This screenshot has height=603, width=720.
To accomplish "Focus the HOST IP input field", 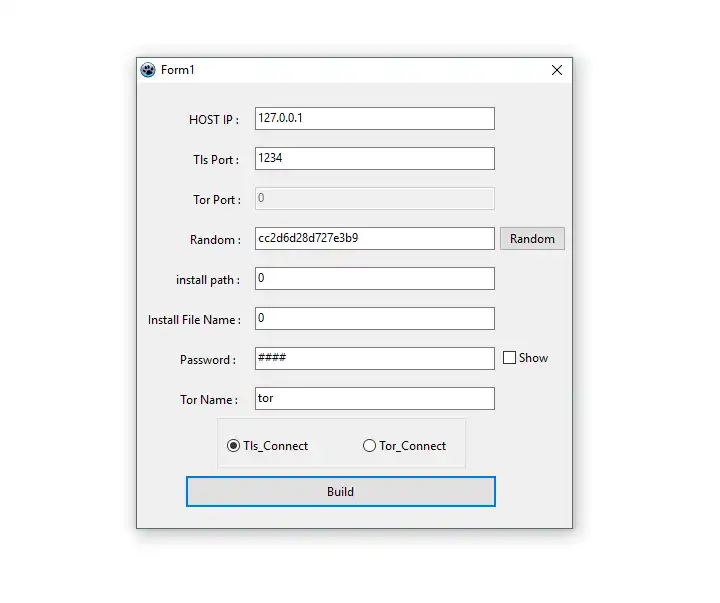I will pyautogui.click(x=374, y=118).
